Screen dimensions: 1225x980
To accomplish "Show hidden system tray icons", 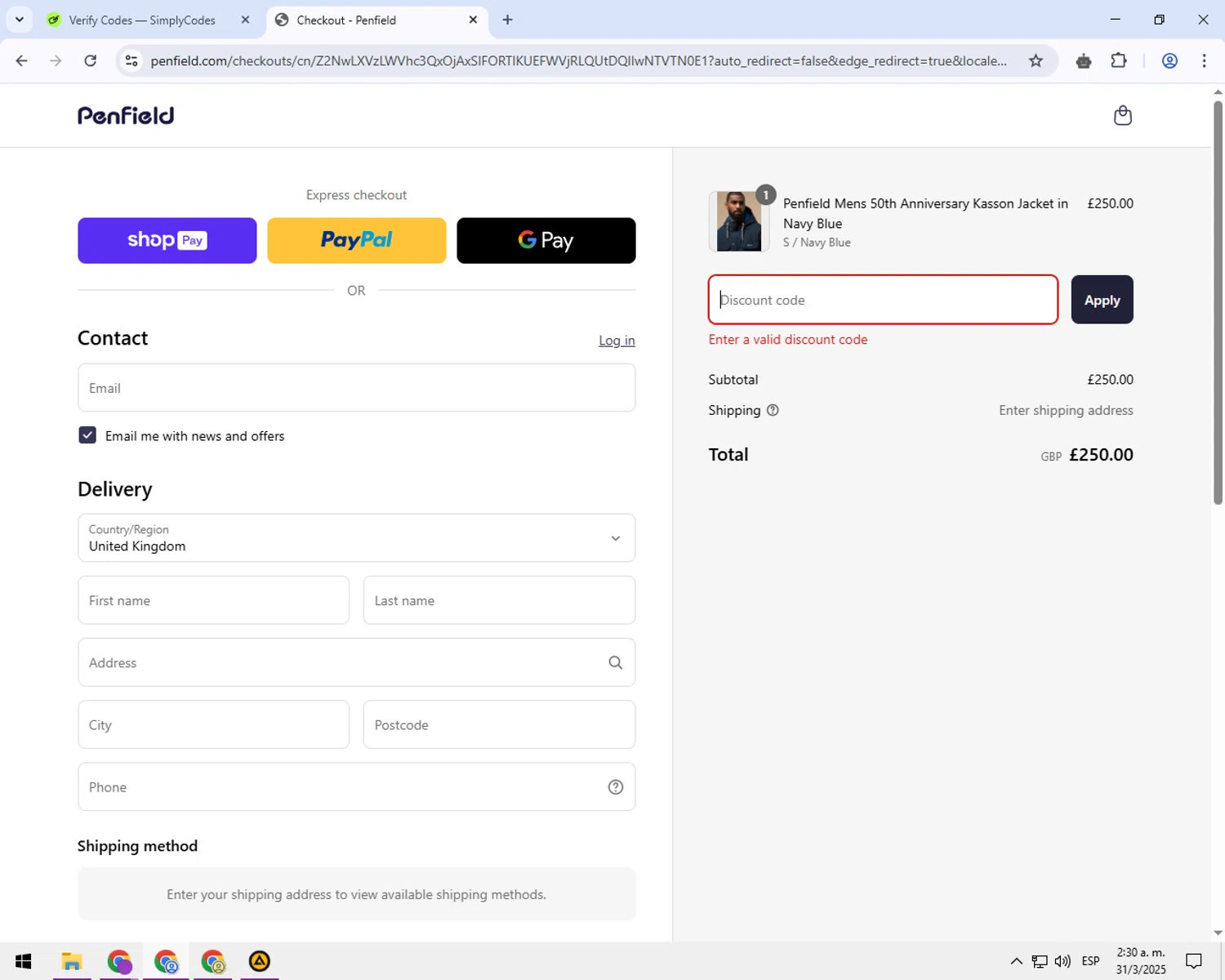I will click(x=1016, y=961).
